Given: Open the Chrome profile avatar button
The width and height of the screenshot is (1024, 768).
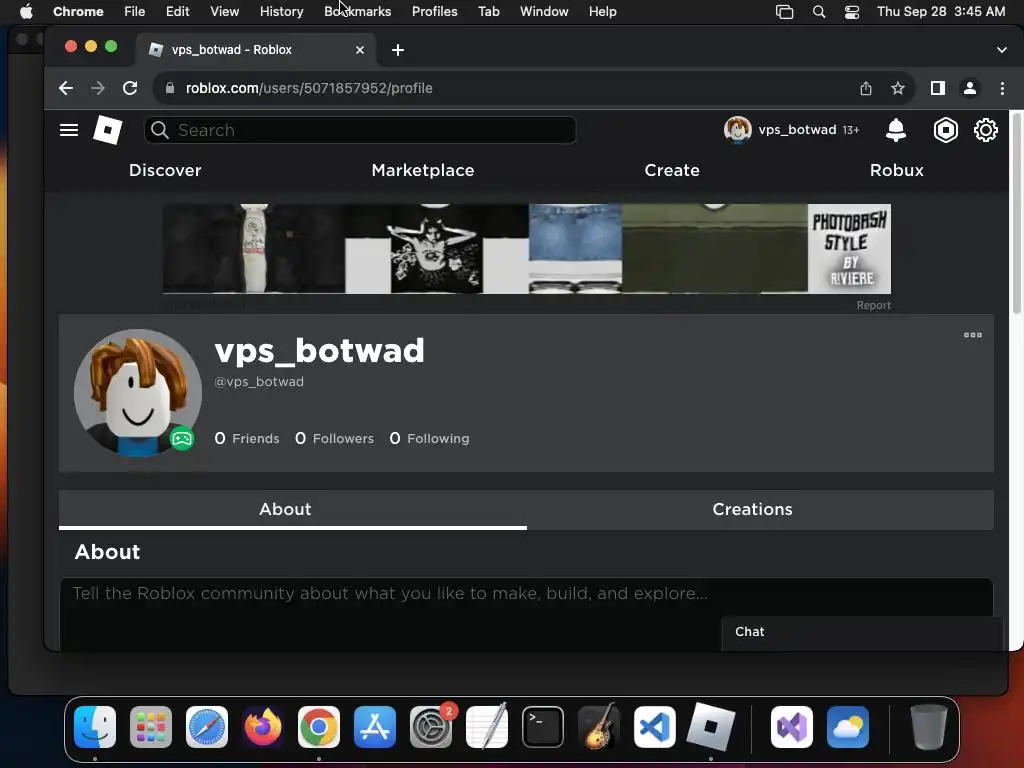Looking at the screenshot, I should coord(970,88).
